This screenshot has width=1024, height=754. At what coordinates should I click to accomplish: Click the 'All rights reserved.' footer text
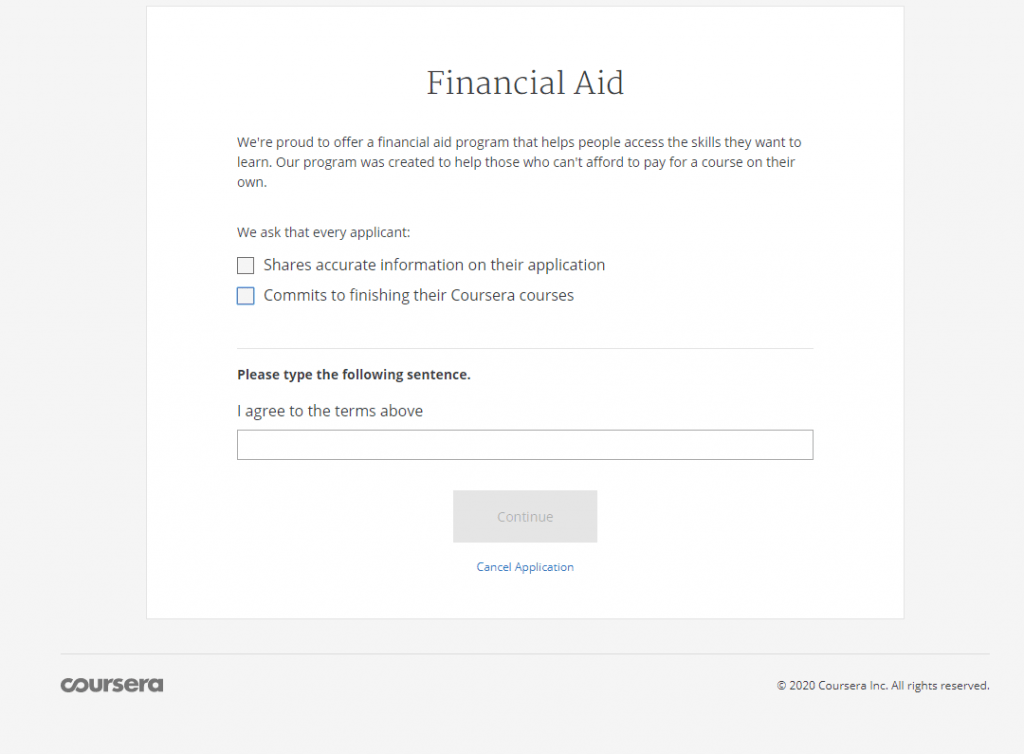click(x=940, y=685)
